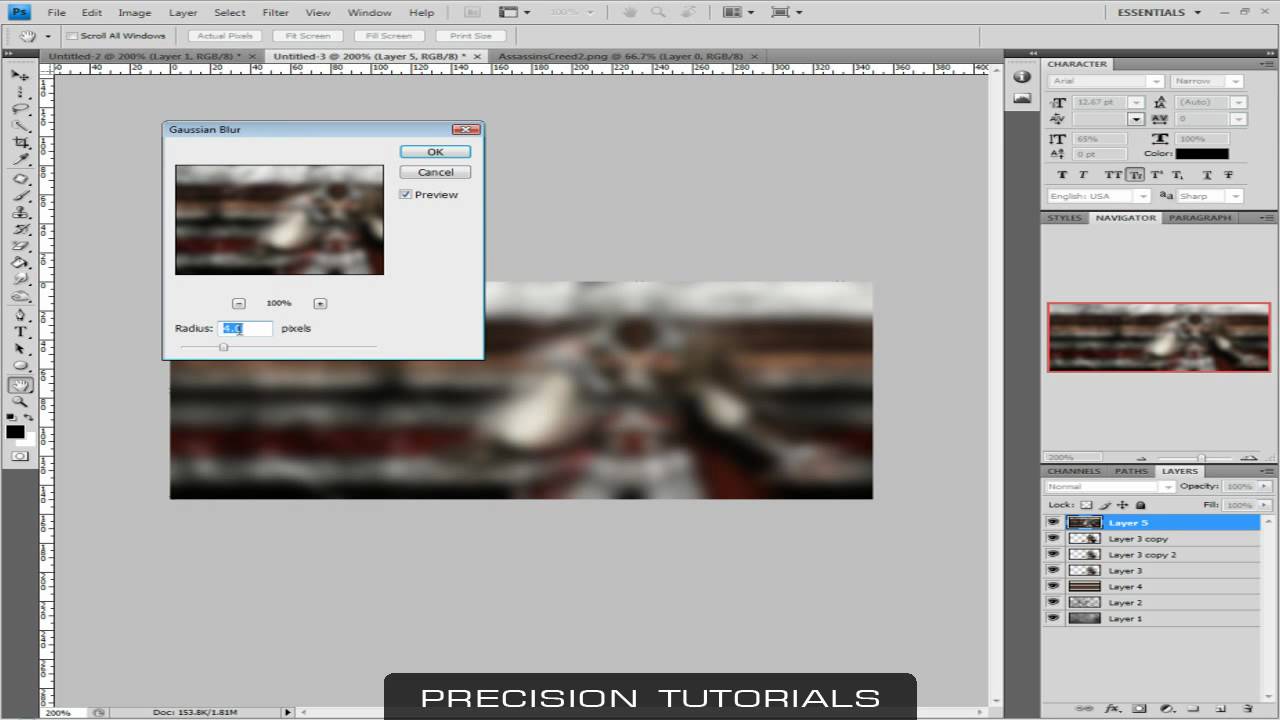The image size is (1280, 720).
Task: Click the Faux Italic icon
Action: [x=1083, y=174]
